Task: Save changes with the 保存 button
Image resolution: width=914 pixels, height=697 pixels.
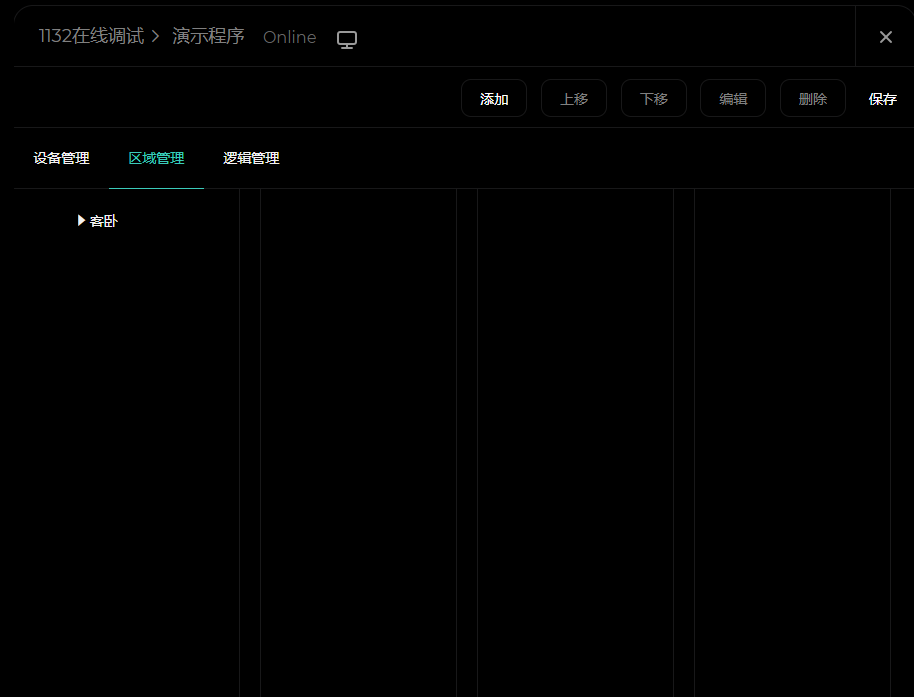Action: pos(883,99)
